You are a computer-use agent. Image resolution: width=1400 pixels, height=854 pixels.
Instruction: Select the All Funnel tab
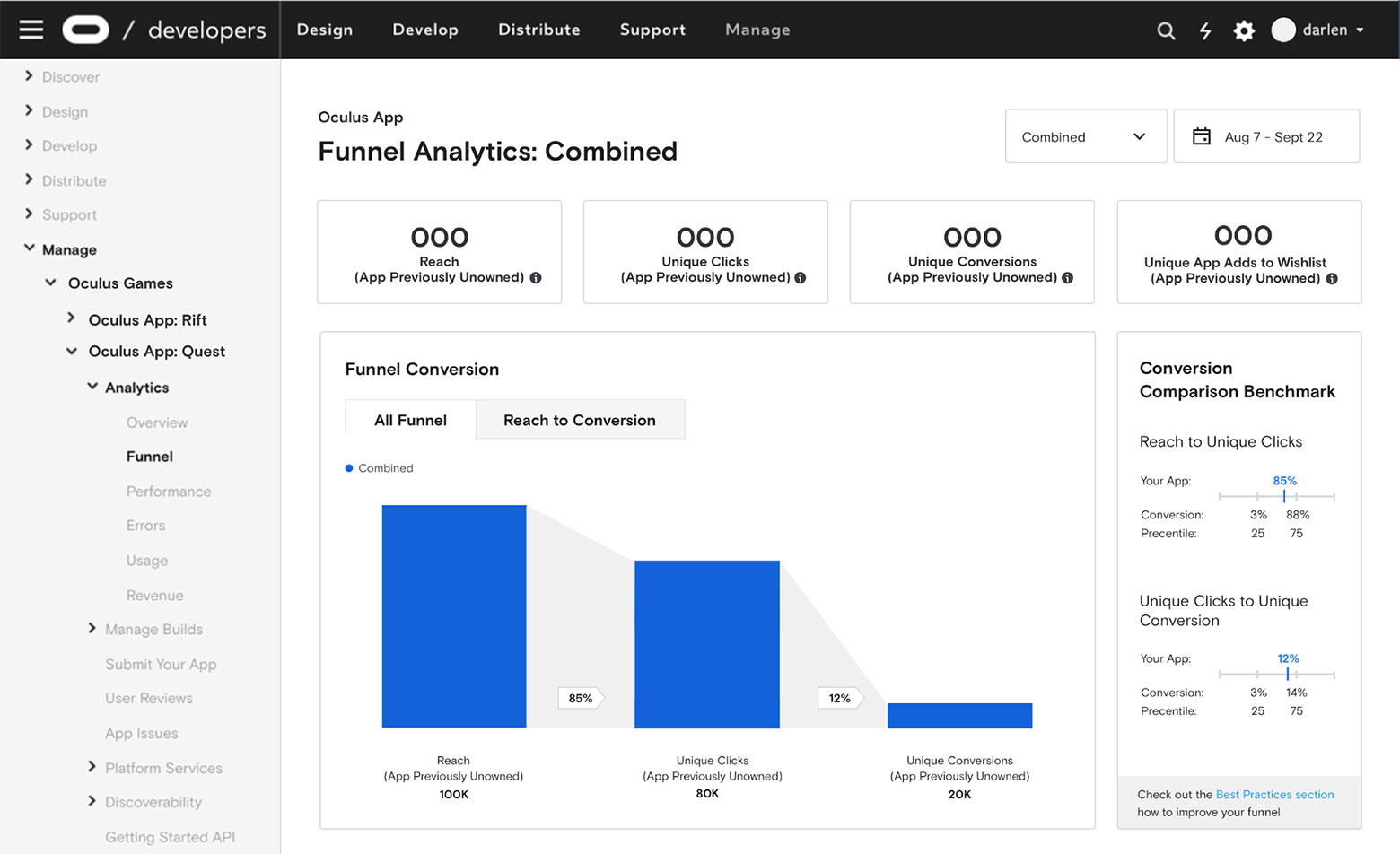tap(410, 420)
